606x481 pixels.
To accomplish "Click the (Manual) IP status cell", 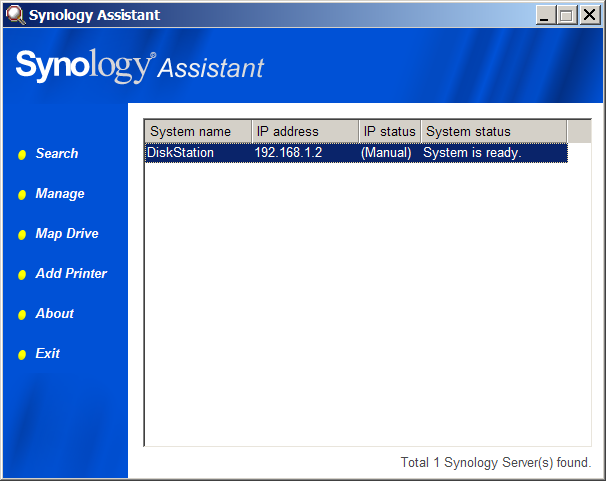I will pos(386,153).
